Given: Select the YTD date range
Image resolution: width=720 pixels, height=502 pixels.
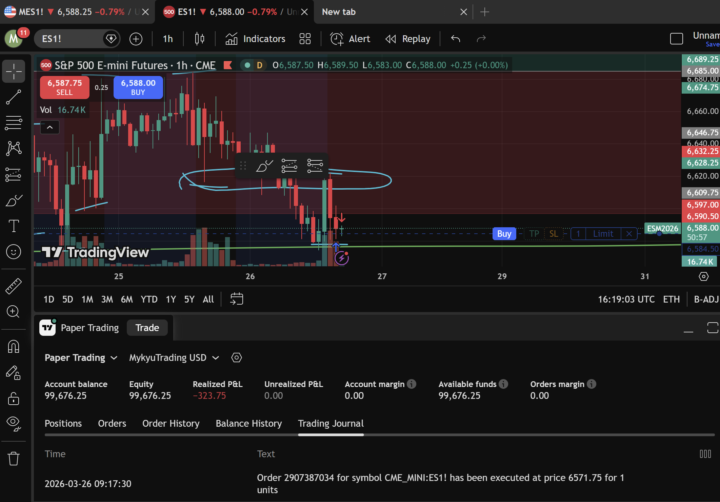Looking at the screenshot, I should (149, 299).
